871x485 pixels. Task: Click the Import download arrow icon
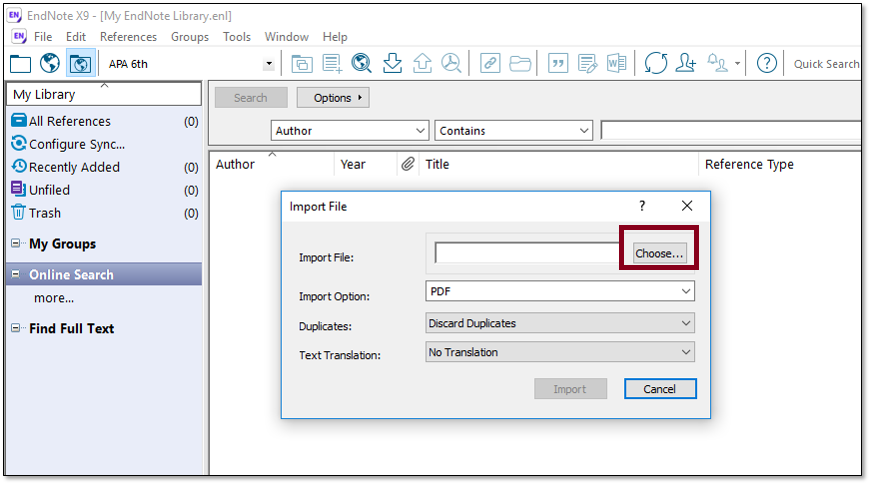pyautogui.click(x=392, y=63)
